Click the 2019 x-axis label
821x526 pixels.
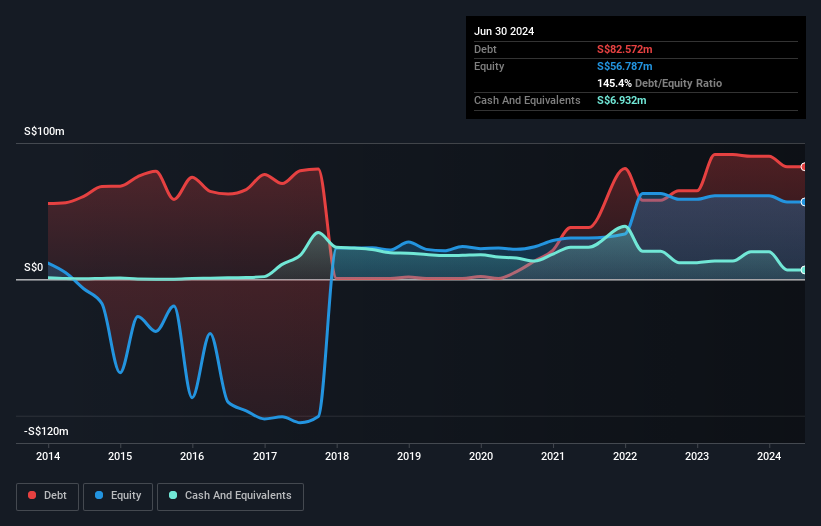click(x=409, y=456)
